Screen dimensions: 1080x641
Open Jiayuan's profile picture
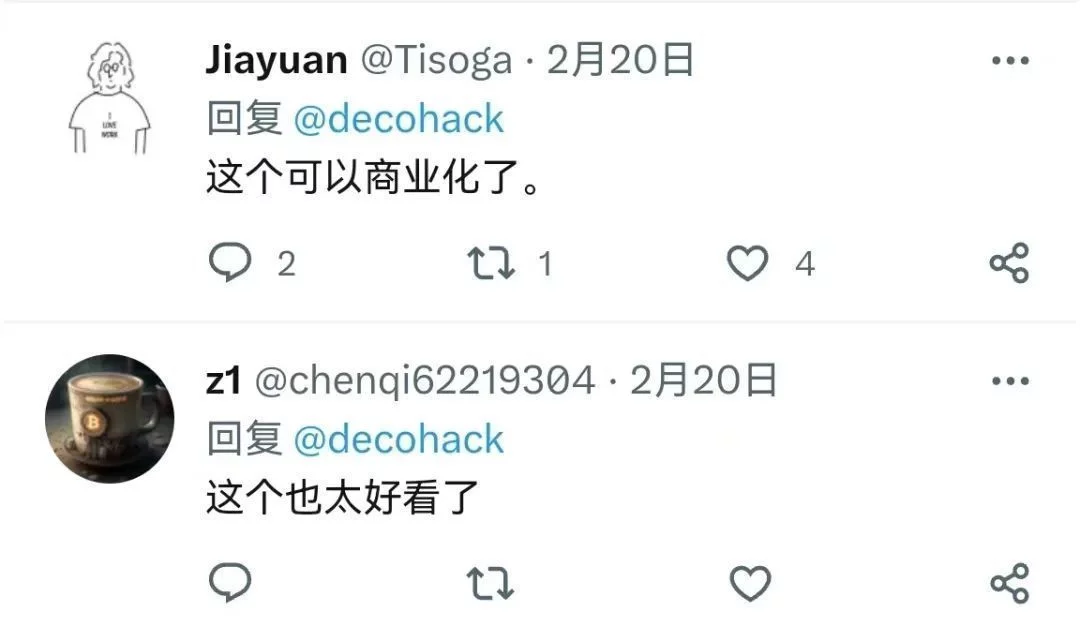click(x=110, y=98)
